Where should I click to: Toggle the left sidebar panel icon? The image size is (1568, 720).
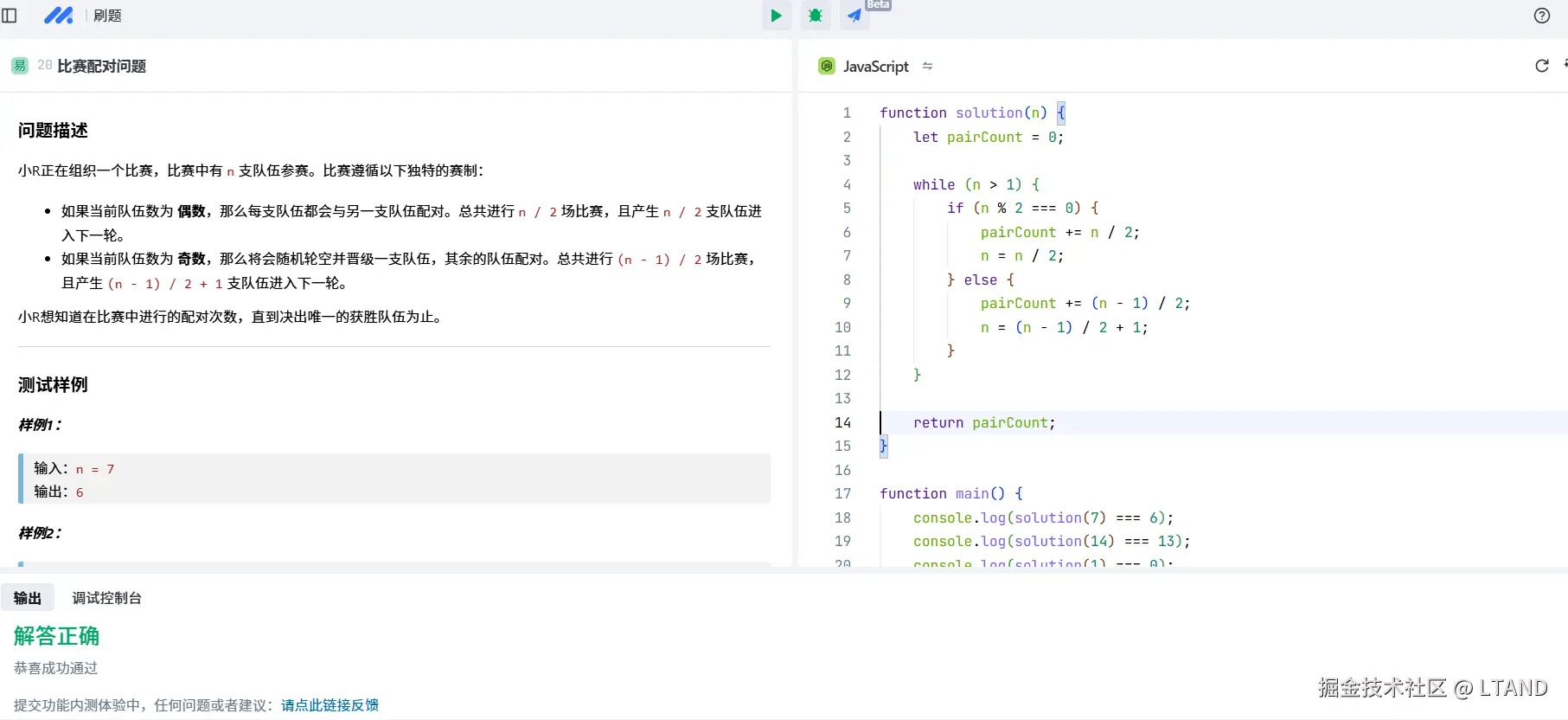point(10,16)
